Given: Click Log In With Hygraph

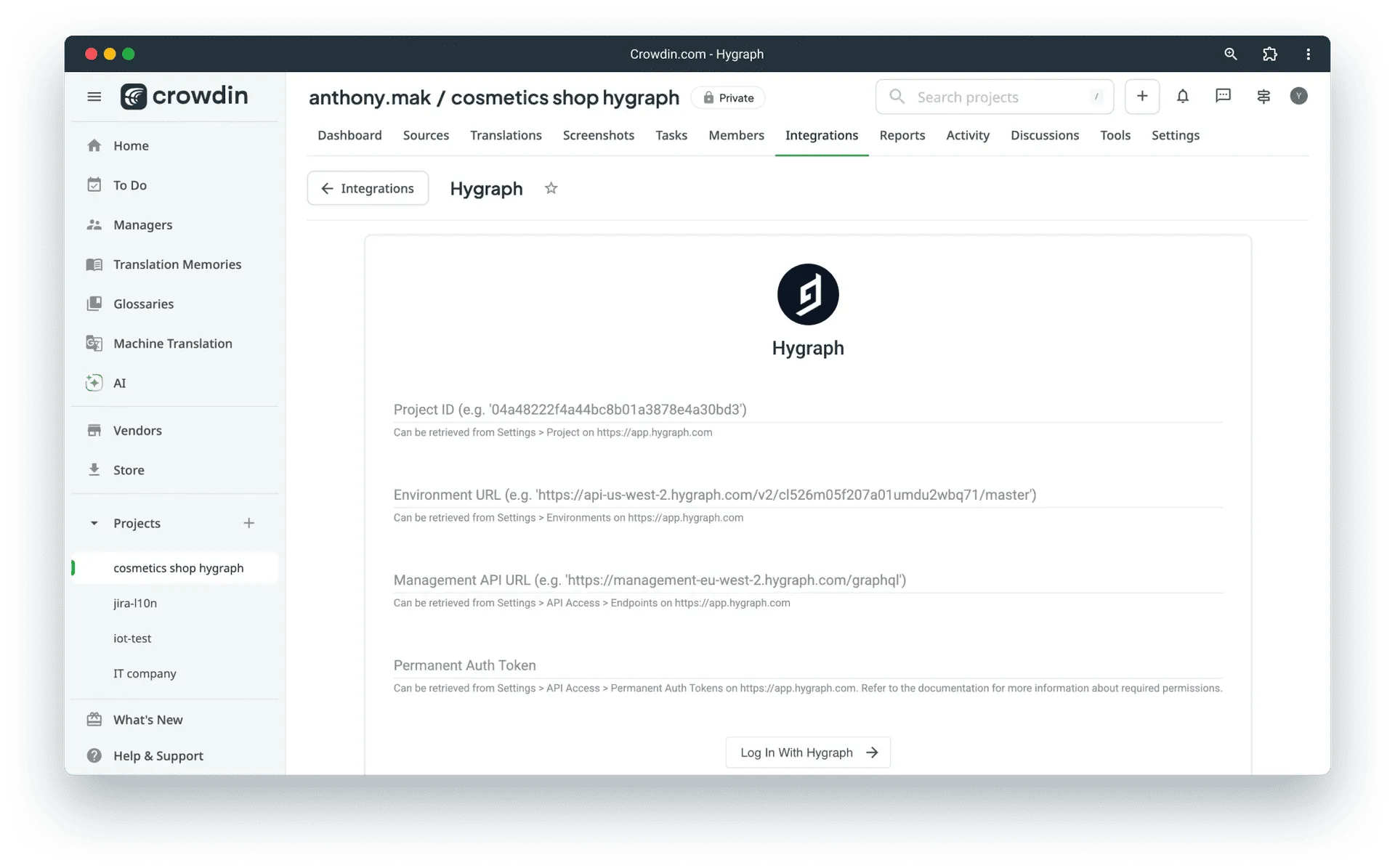Looking at the screenshot, I should [x=807, y=753].
